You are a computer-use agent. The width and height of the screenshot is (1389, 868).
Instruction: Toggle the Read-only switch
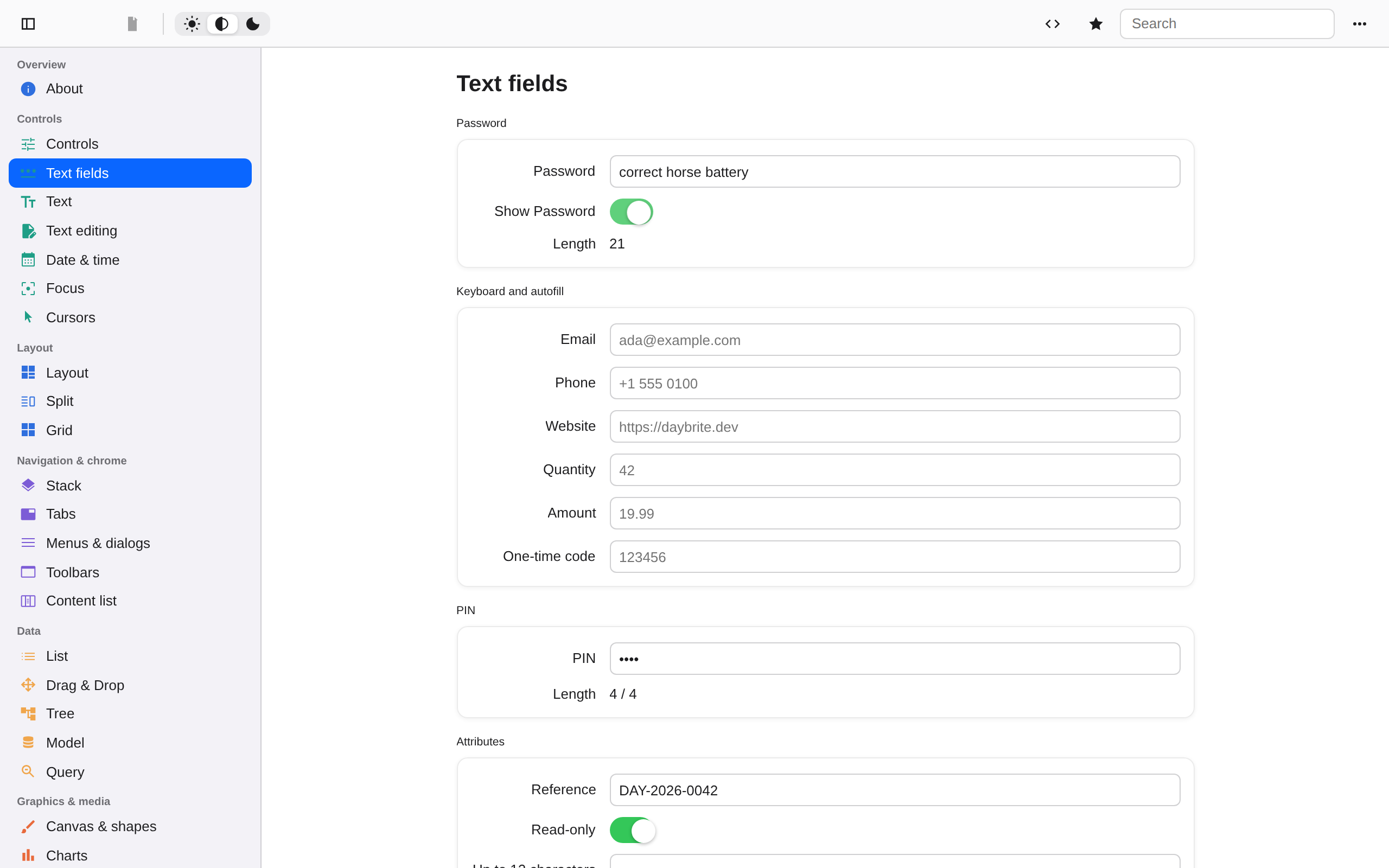(x=632, y=830)
